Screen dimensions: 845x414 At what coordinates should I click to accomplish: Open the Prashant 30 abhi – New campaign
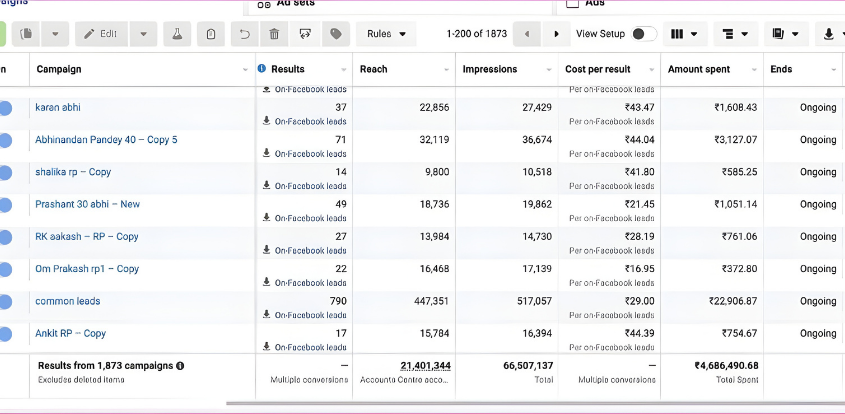(87, 204)
